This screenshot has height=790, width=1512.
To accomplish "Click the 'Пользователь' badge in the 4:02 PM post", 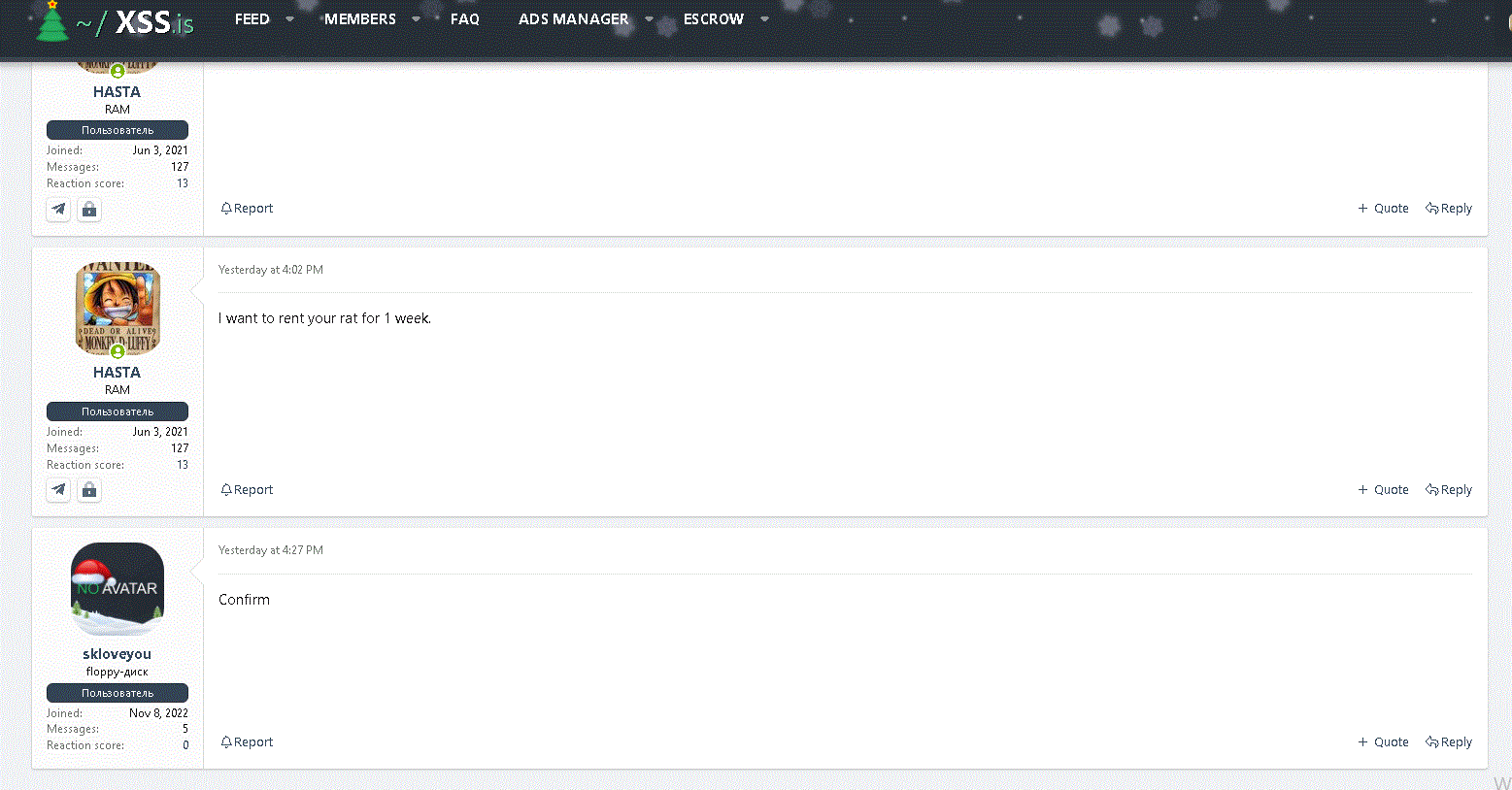I will point(118,411).
